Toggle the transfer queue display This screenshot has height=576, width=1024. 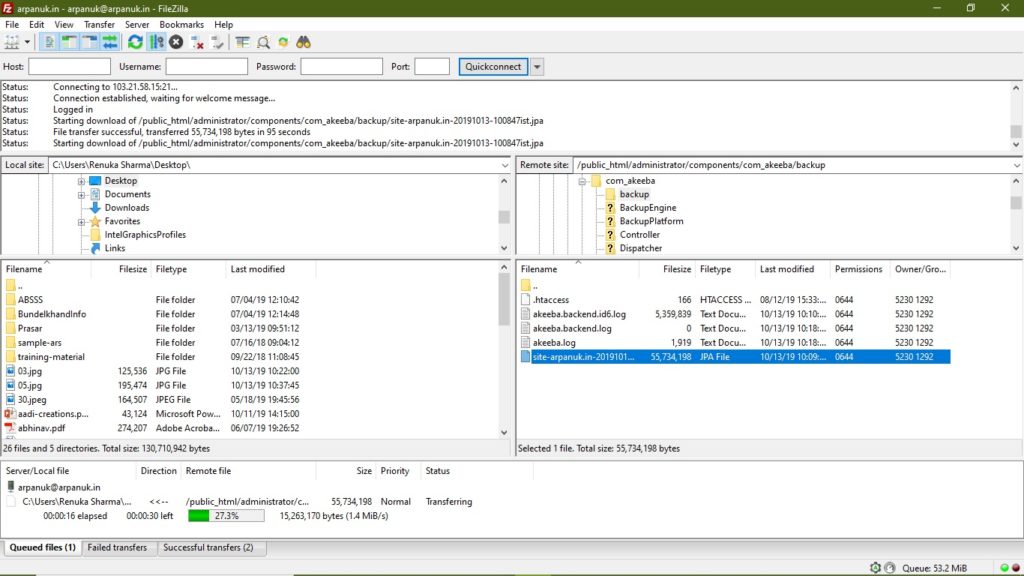click(x=110, y=42)
